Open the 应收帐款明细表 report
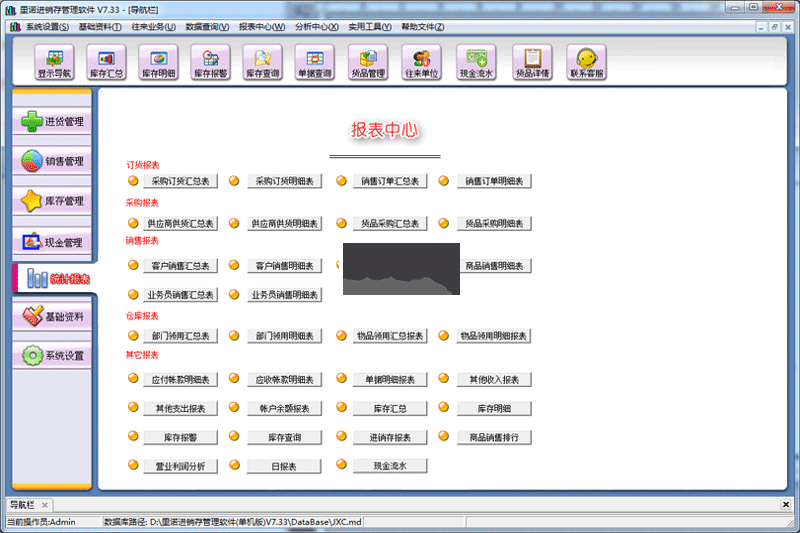 click(x=285, y=379)
